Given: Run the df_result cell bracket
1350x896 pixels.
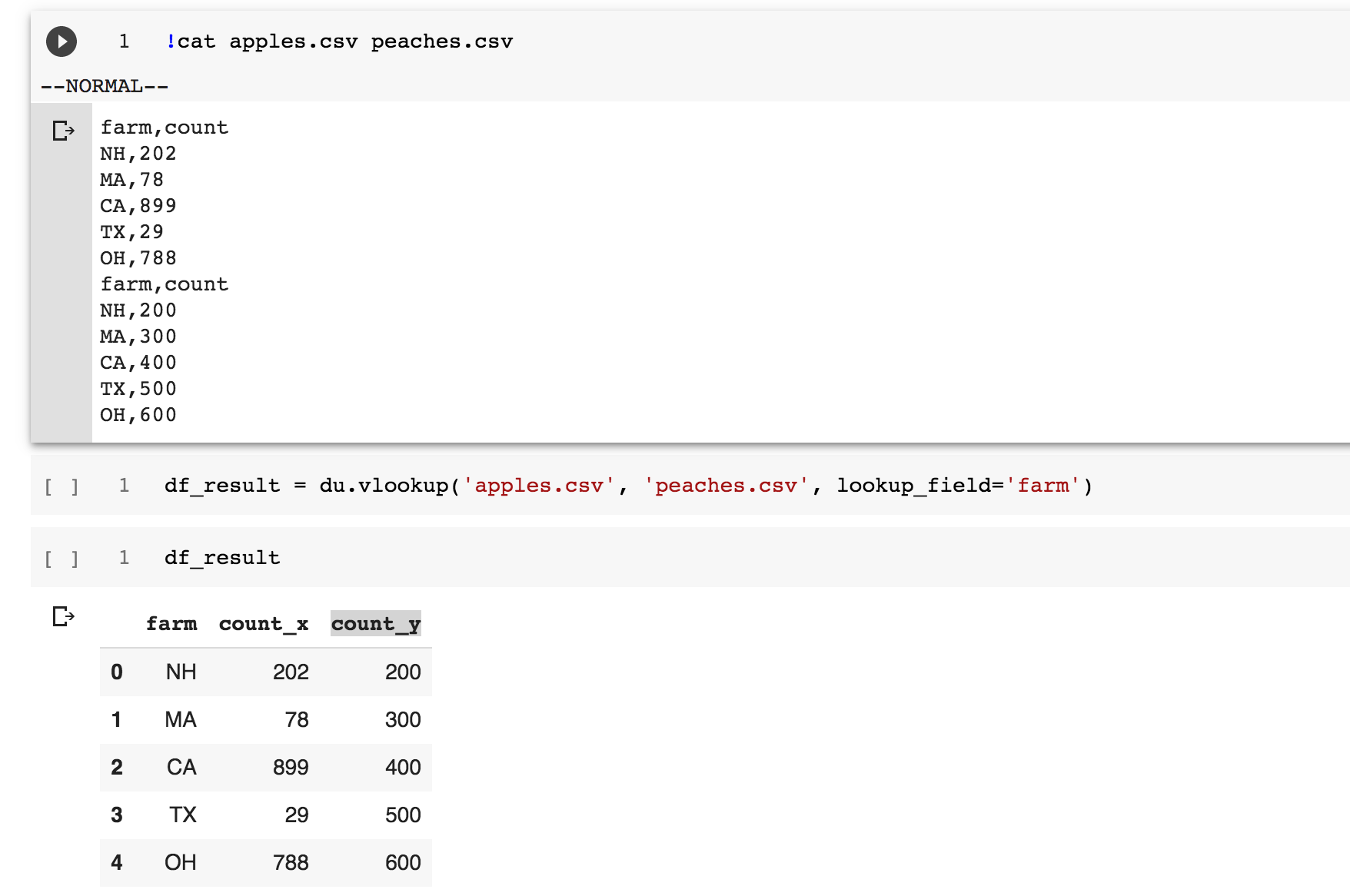Looking at the screenshot, I should click(x=62, y=559).
